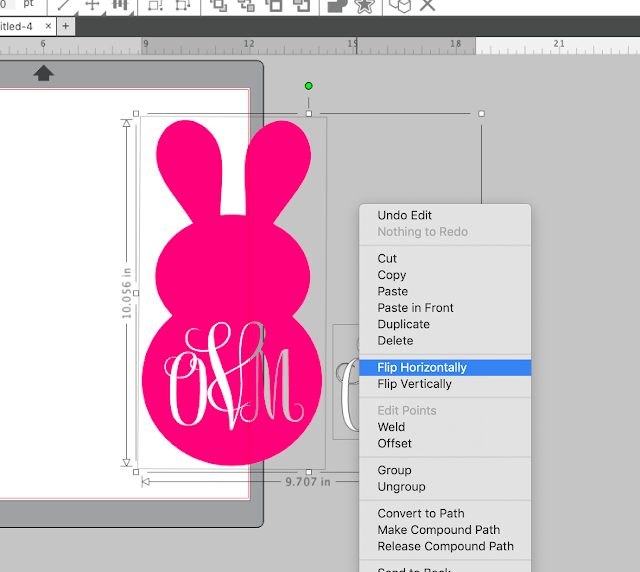The image size is (640, 572).
Task: Click the bottom-center selection resize handle
Action: [x=309, y=472]
